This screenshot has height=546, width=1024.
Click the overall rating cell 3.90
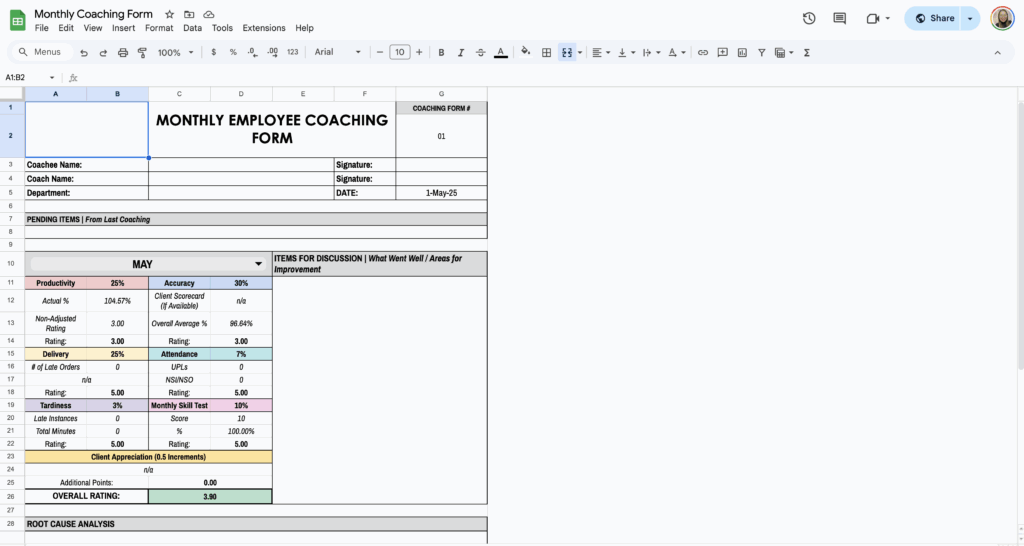click(x=210, y=496)
